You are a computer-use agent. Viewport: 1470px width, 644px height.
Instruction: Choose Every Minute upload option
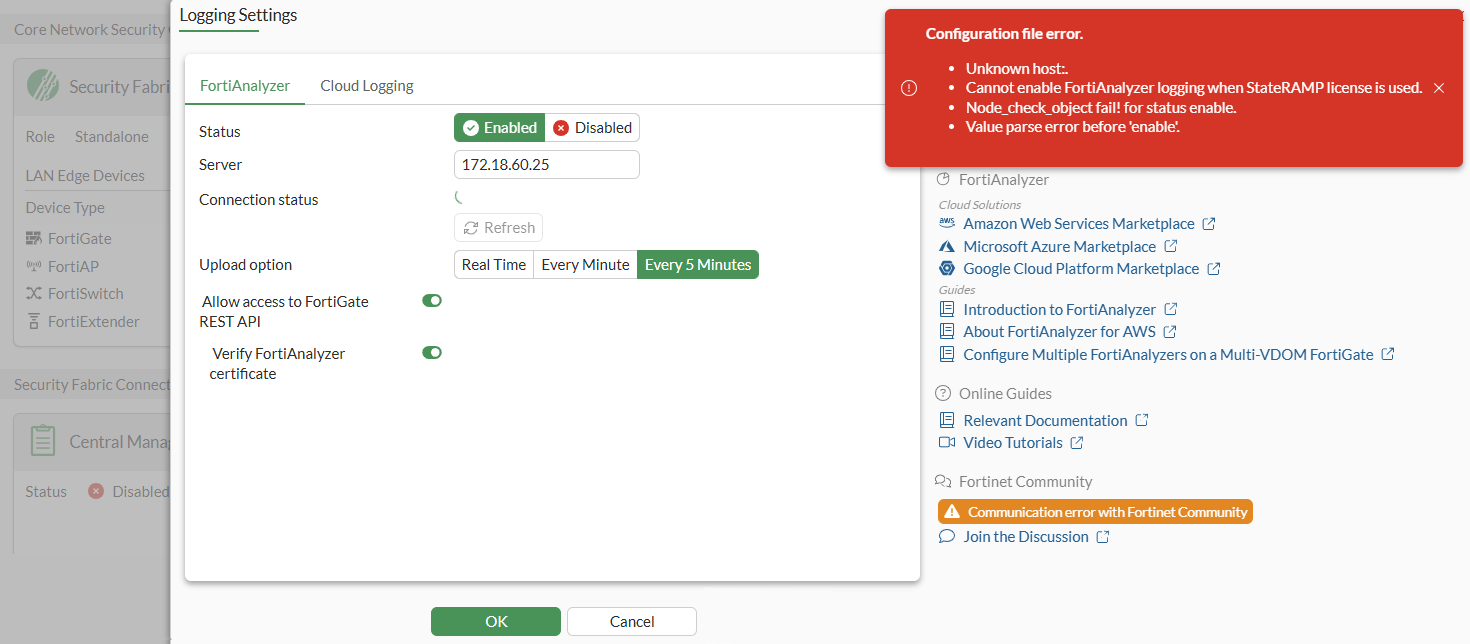point(584,264)
